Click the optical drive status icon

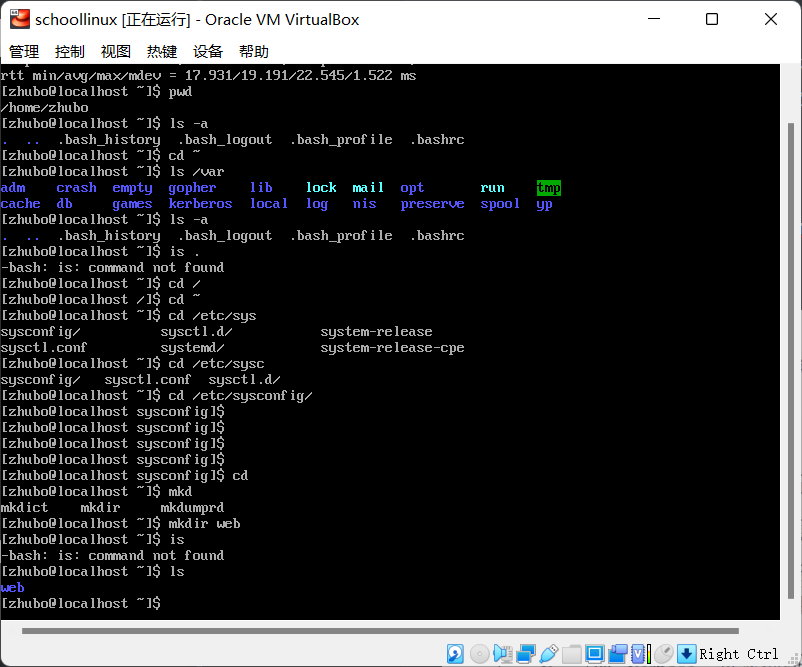coord(479,653)
